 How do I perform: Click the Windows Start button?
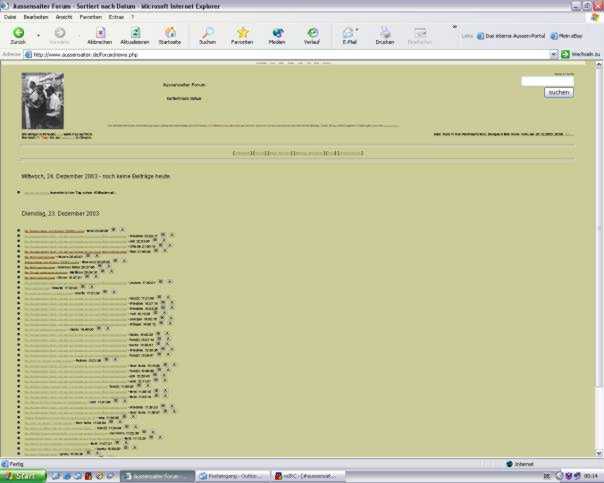[23, 476]
